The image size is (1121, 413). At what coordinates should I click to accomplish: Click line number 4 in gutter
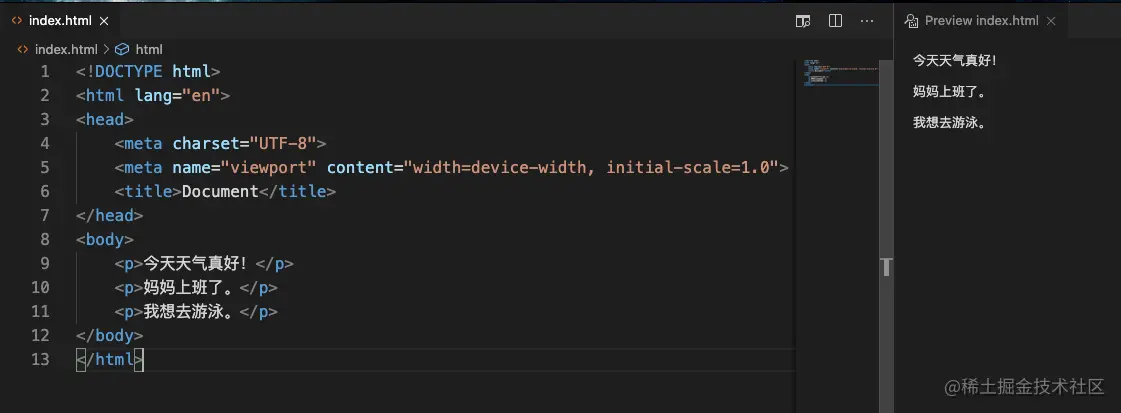click(x=45, y=144)
